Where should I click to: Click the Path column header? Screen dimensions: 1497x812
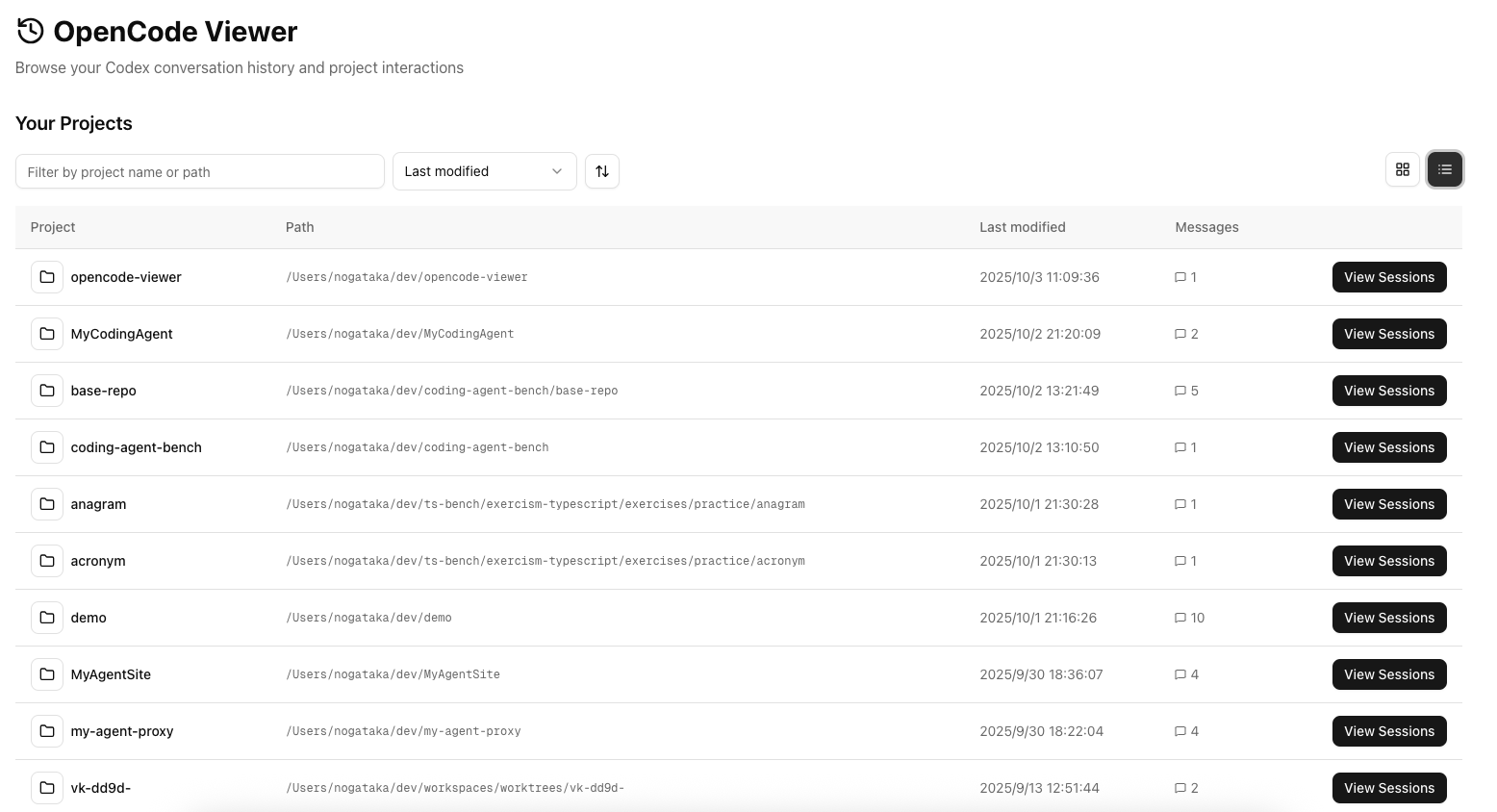tap(300, 227)
